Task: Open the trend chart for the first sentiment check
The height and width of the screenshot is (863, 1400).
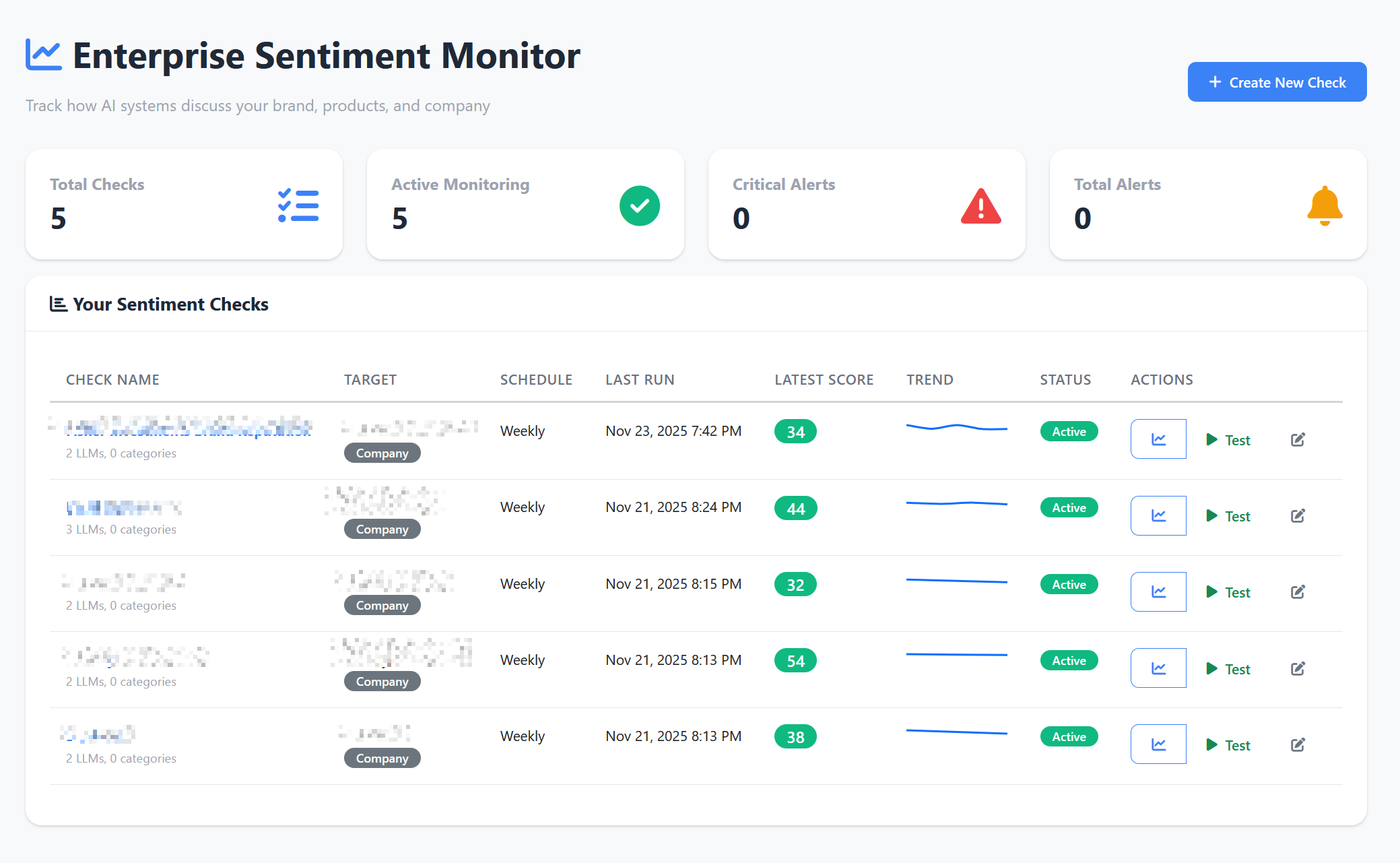Action: pyautogui.click(x=1158, y=439)
